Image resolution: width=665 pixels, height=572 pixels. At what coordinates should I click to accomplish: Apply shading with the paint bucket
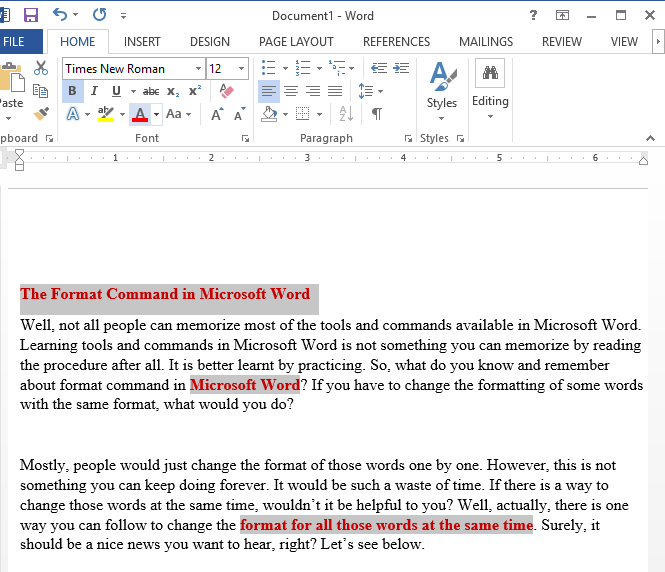[269, 114]
